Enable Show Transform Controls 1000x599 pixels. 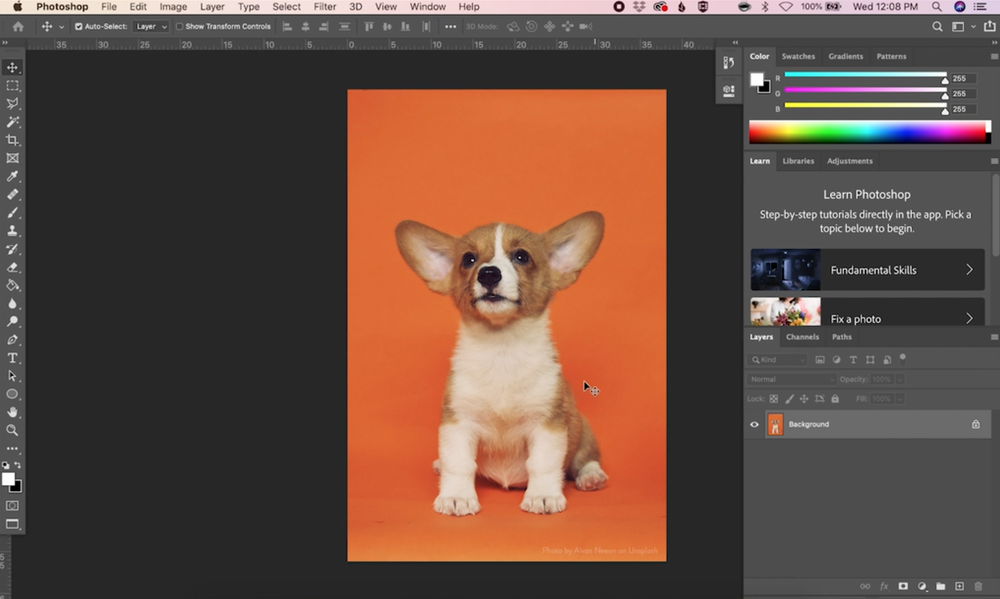(x=181, y=26)
